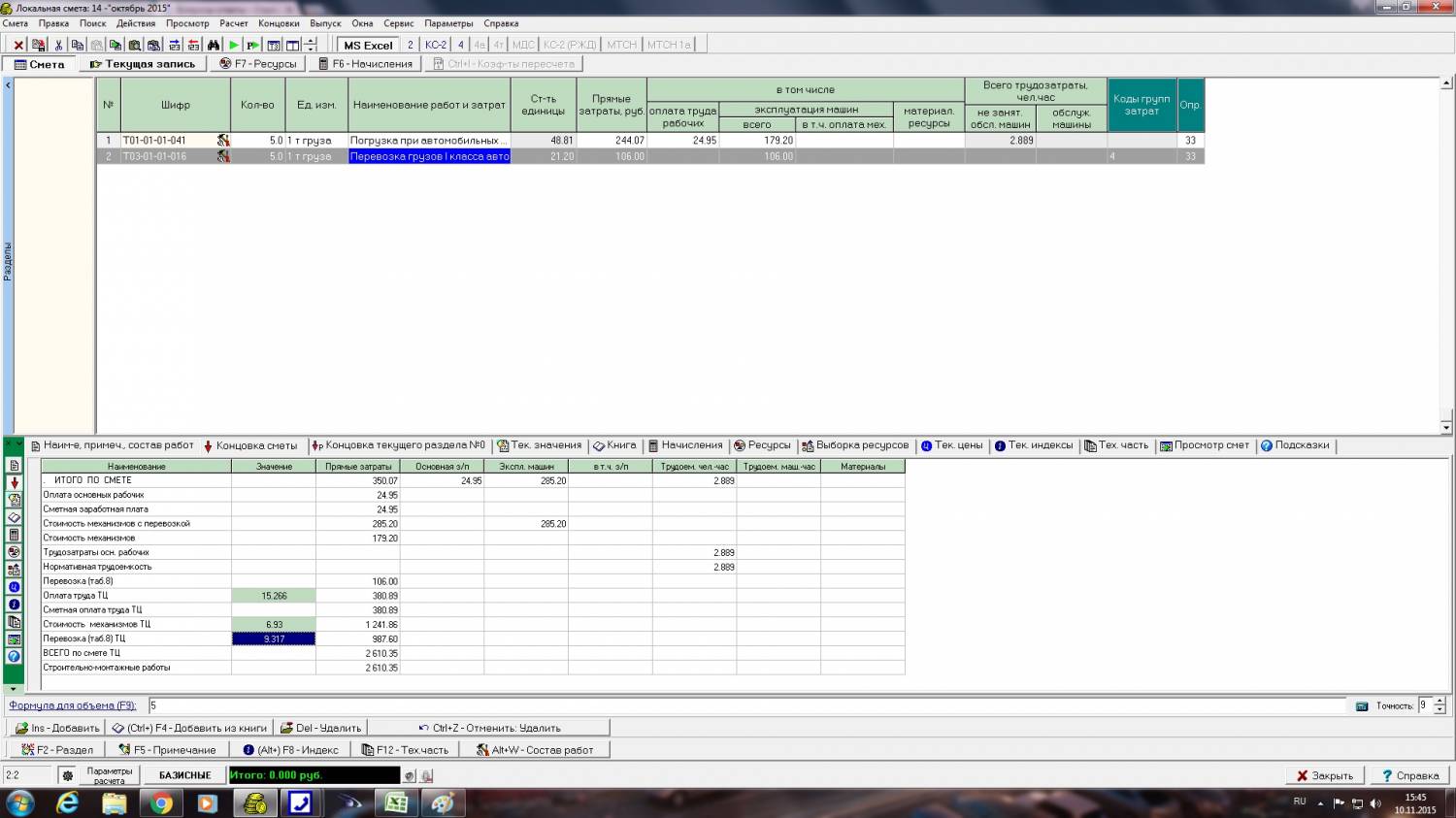Switch to the F7 - Ресурсы tab

tap(258, 64)
